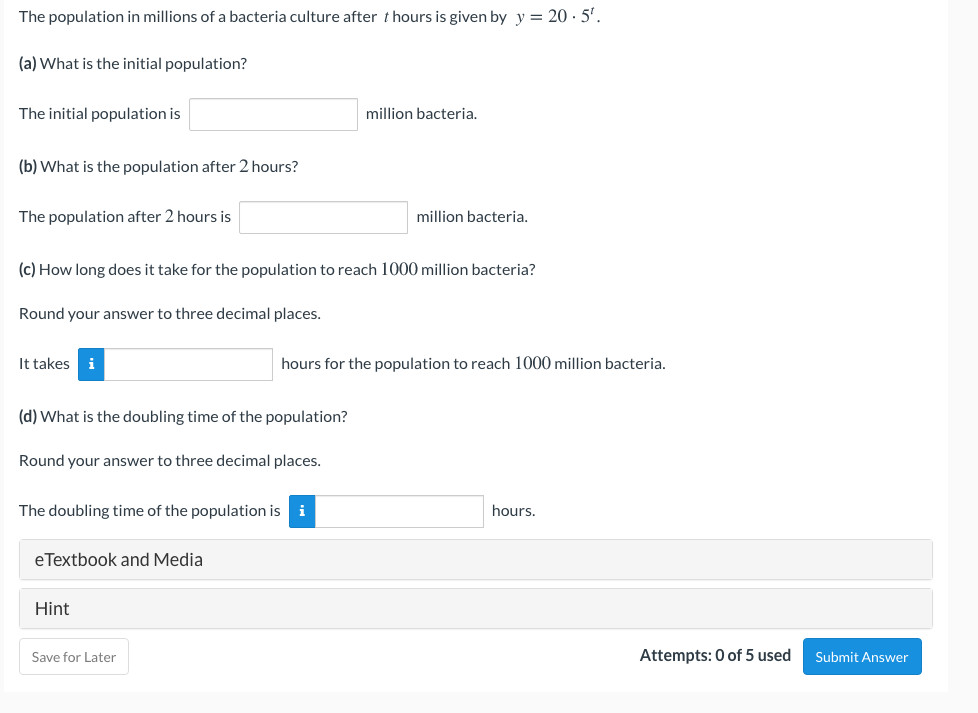Click the "hours." label after doubling time field

click(513, 511)
